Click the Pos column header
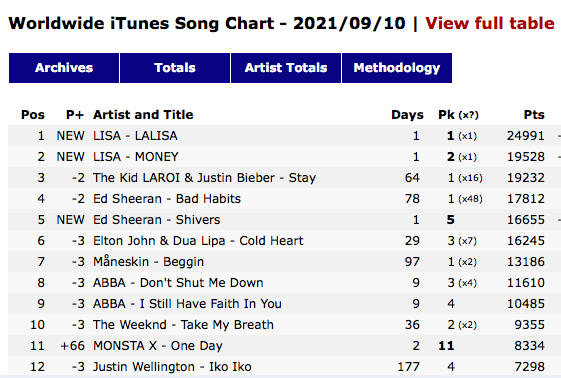561x378 pixels. click(x=33, y=115)
